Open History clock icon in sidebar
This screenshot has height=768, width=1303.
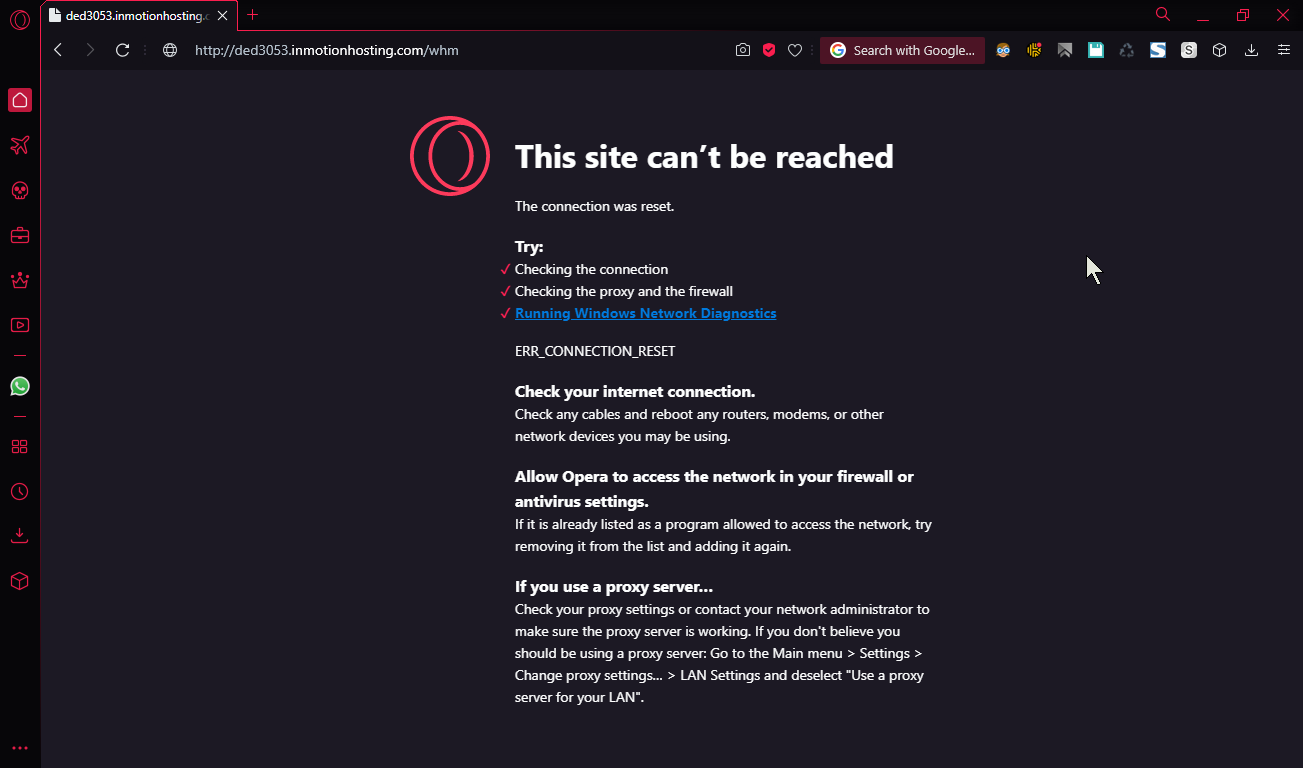click(20, 492)
